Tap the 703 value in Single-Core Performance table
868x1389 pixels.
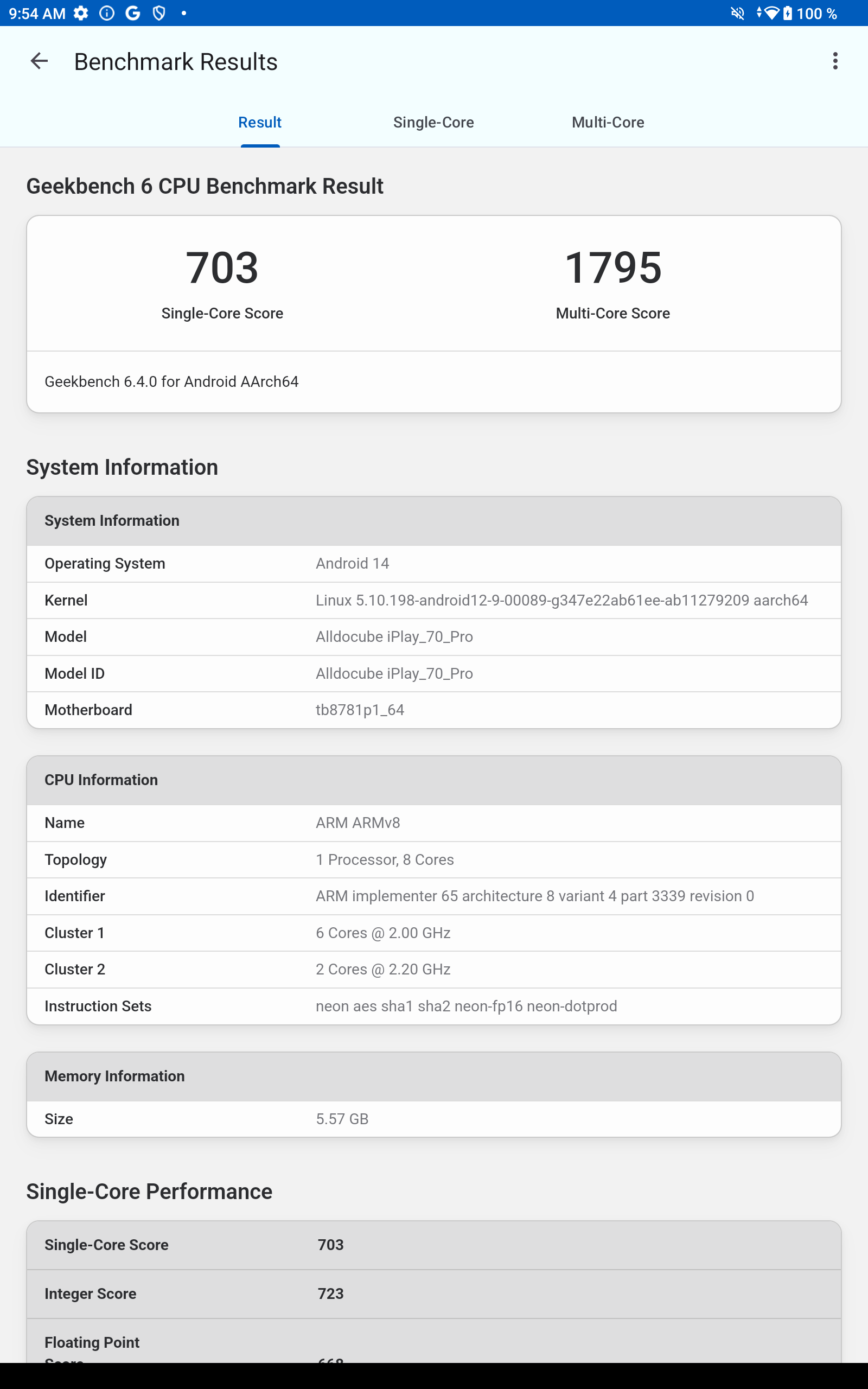(x=331, y=1245)
